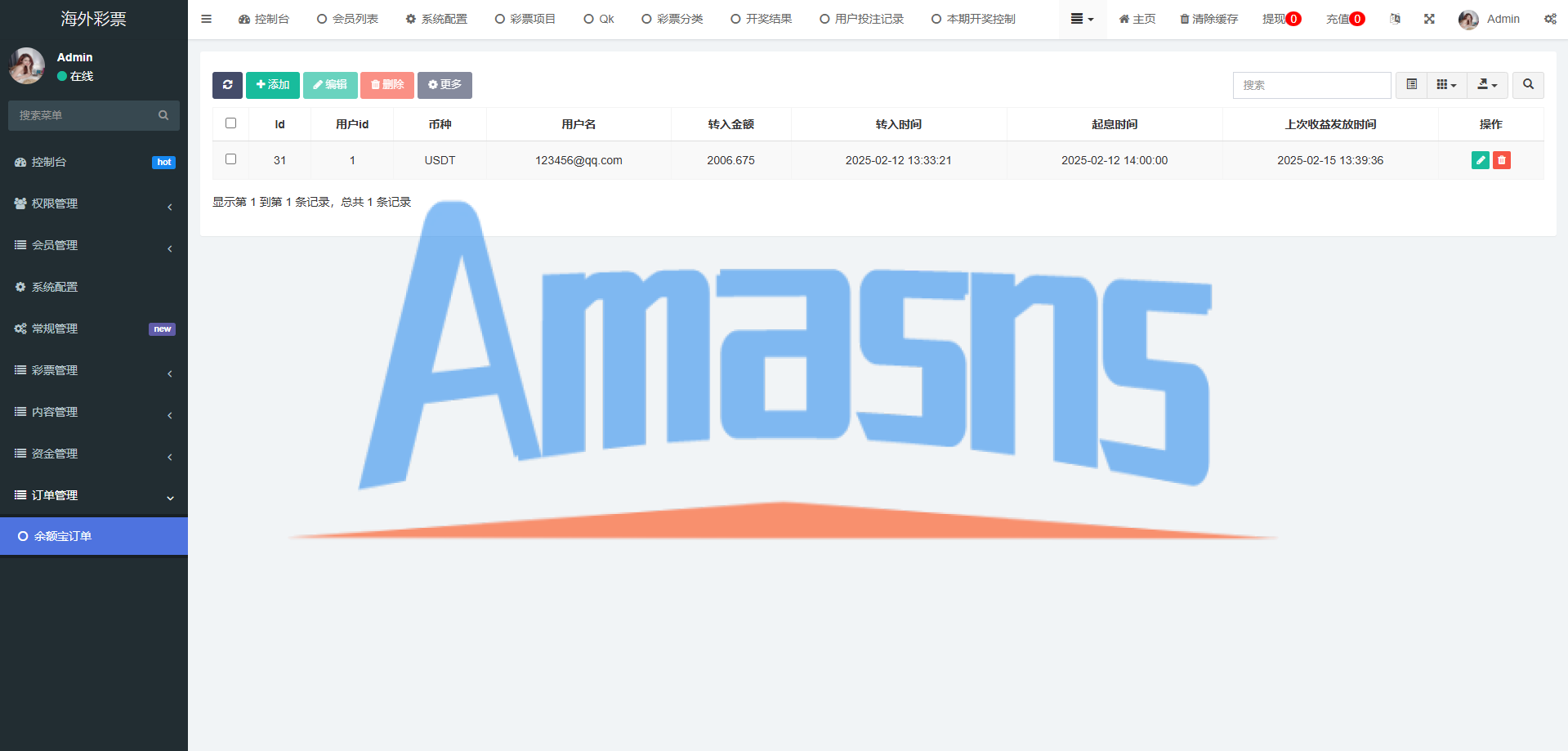Click the 海外彩票 site title

pos(93,19)
